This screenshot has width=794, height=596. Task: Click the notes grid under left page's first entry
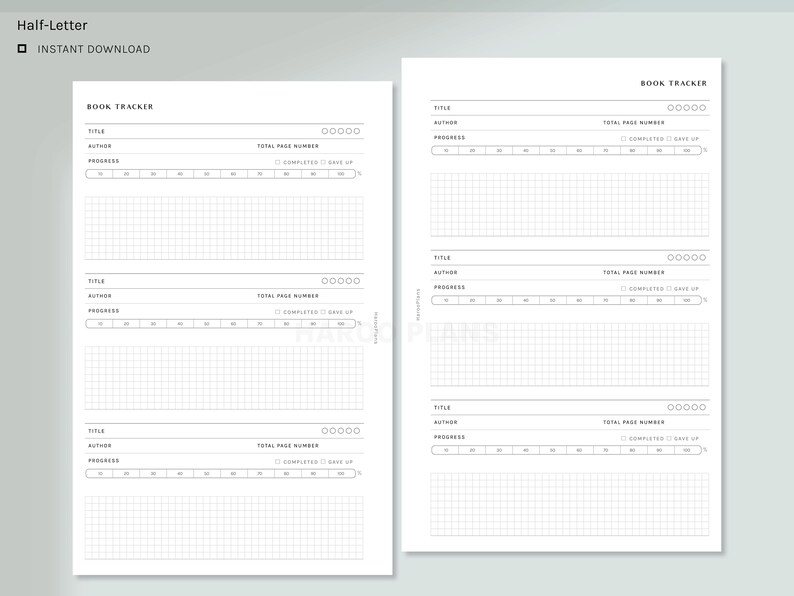pyautogui.click(x=224, y=228)
